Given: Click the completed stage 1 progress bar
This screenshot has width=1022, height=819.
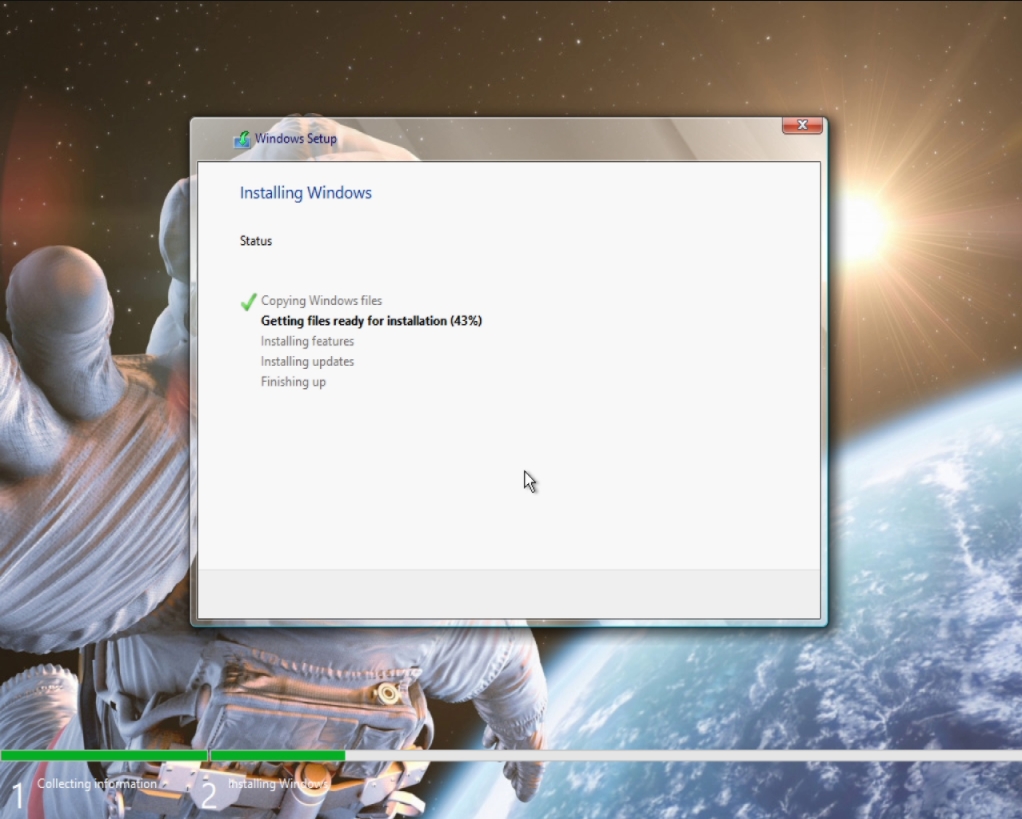Looking at the screenshot, I should coord(104,755).
